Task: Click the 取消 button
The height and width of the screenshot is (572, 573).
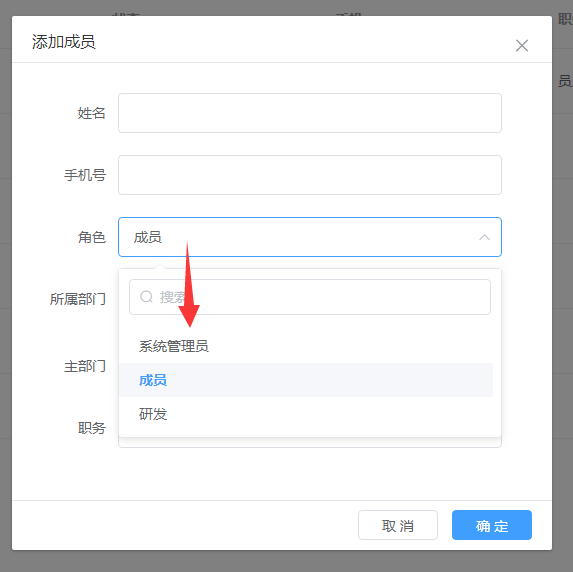Action: pos(398,525)
